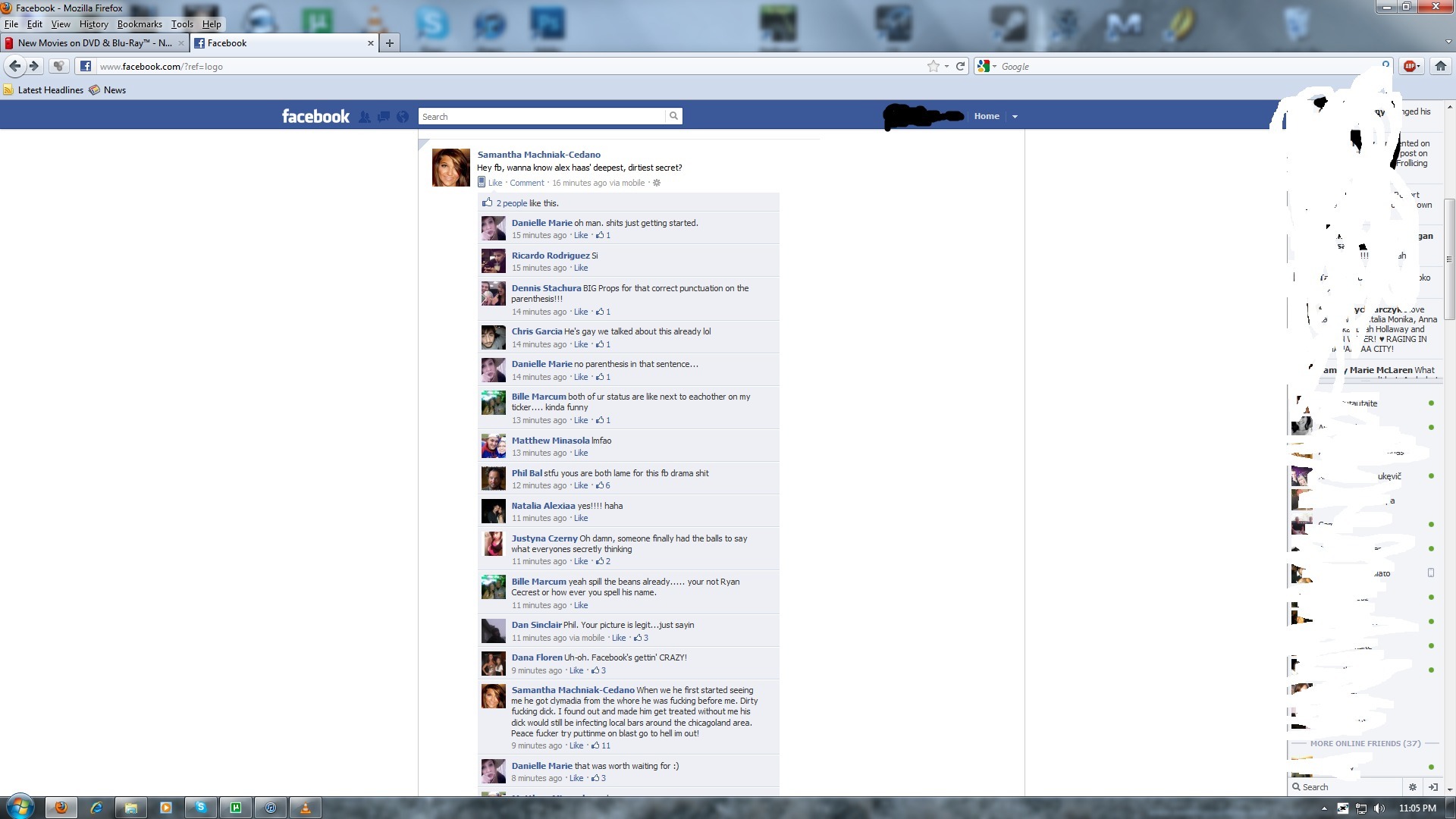Viewport: 1456px width, 819px height.
Task: Open Adblock Plus dropdown menu
Action: (1411, 67)
